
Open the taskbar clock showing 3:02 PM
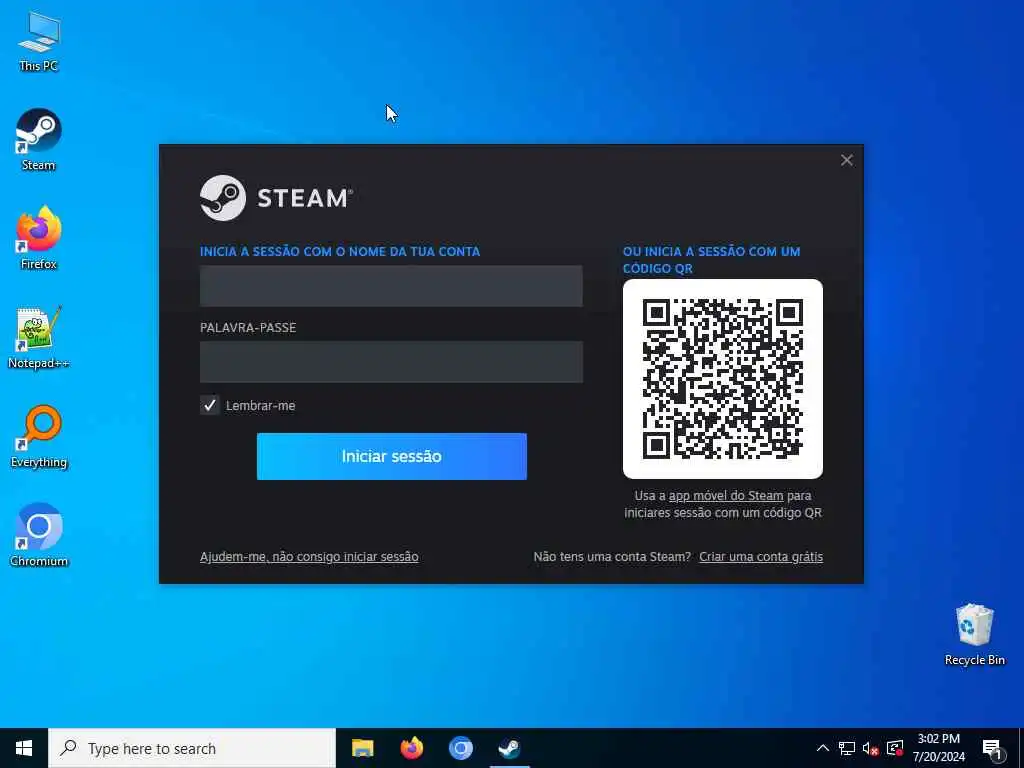click(x=939, y=748)
